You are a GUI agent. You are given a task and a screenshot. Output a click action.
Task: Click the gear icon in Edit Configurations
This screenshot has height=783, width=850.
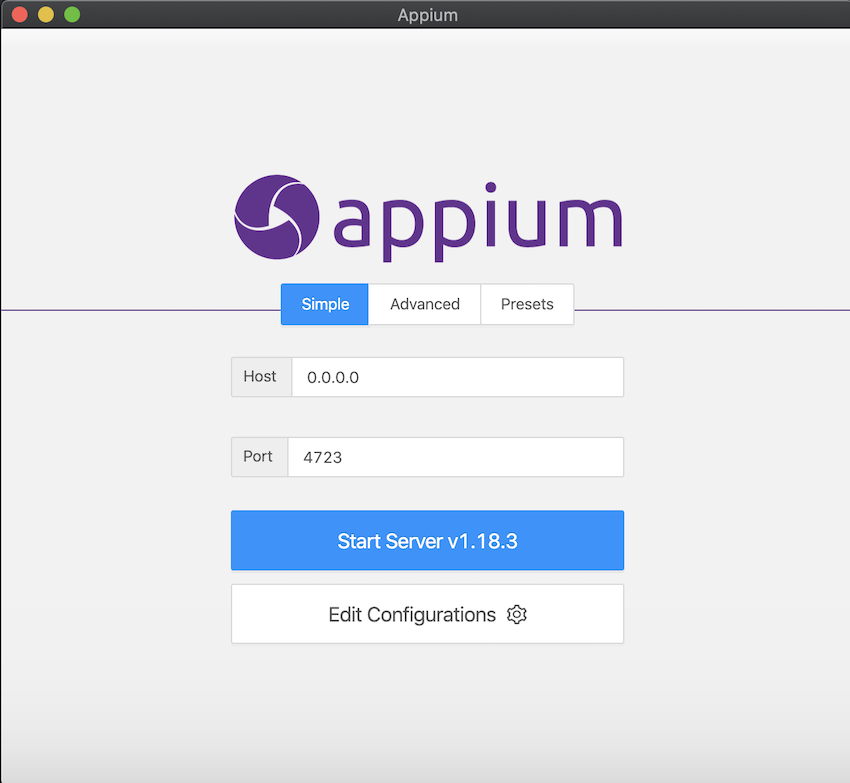click(x=517, y=614)
